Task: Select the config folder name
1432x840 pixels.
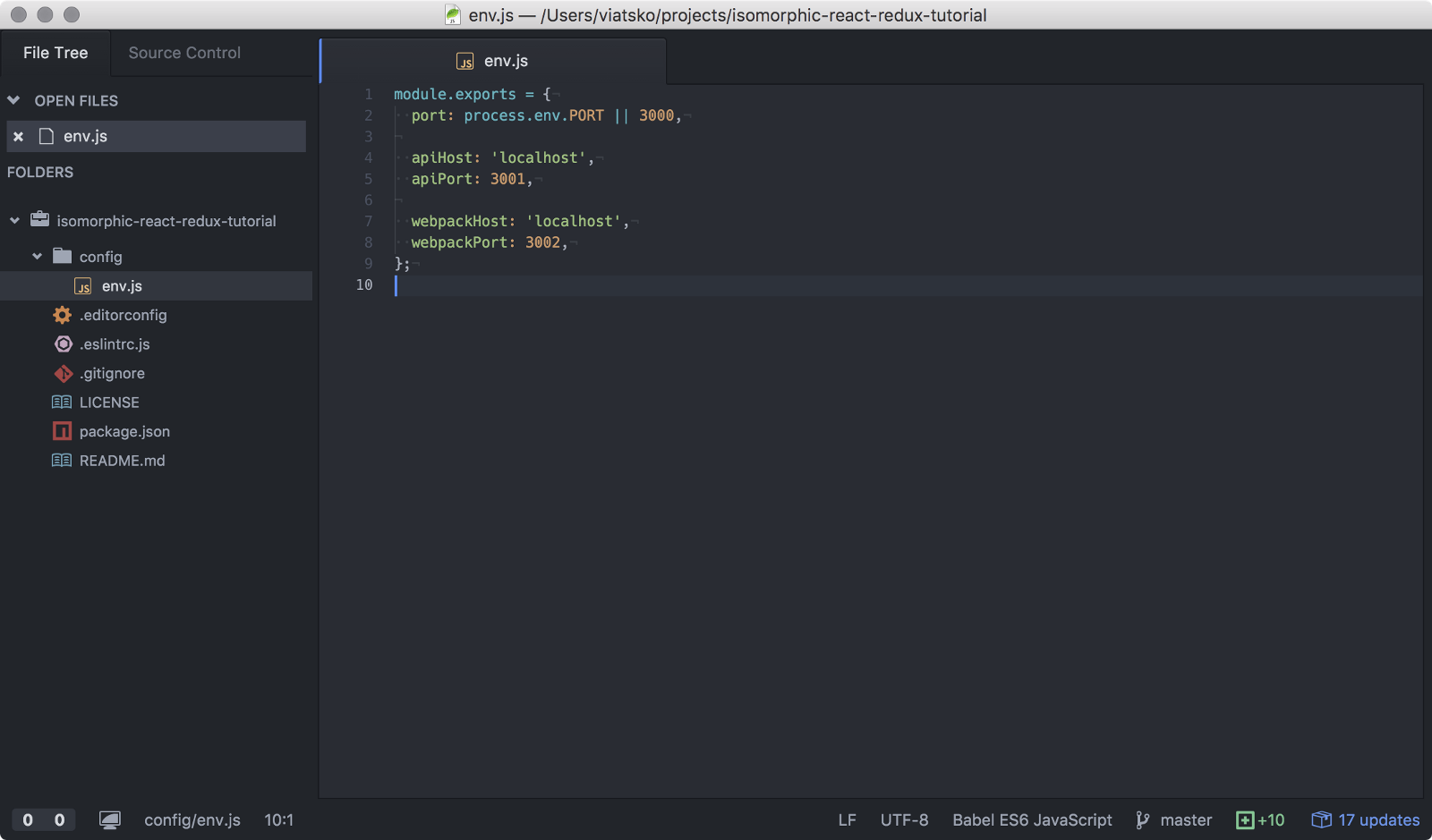Action: [x=100, y=257]
